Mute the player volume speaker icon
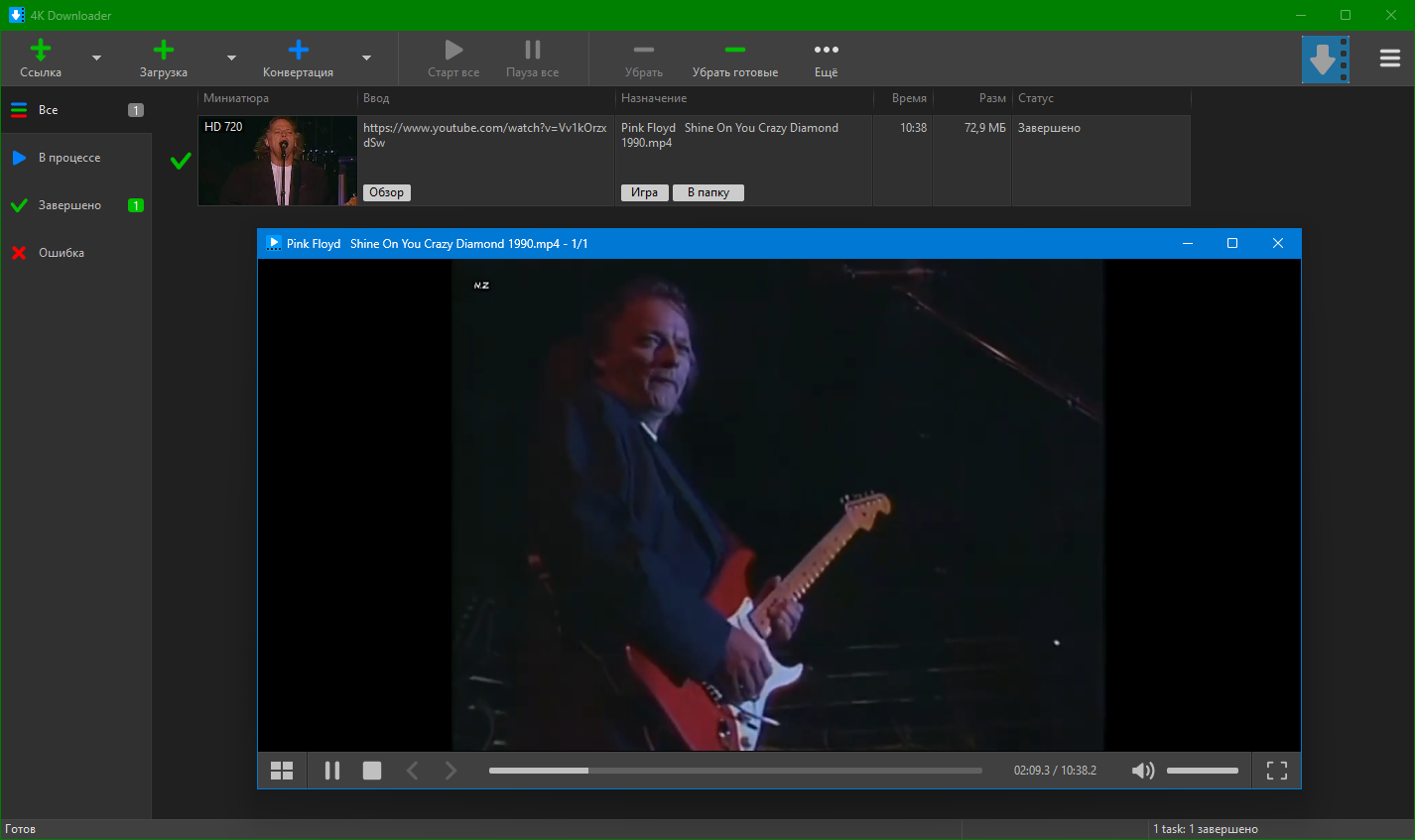This screenshot has width=1415, height=840. tap(1143, 771)
